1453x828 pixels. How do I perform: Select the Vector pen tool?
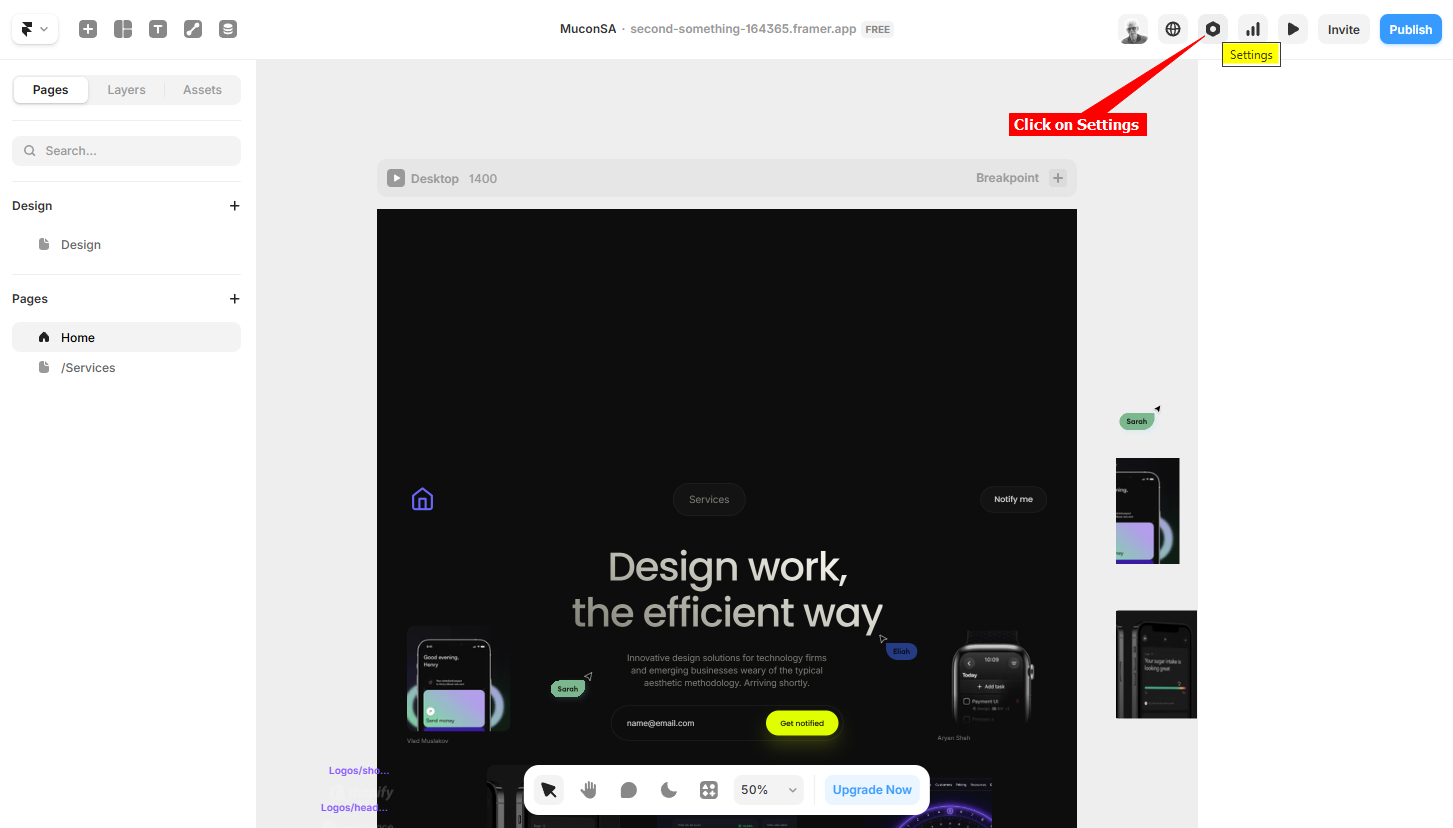point(193,29)
